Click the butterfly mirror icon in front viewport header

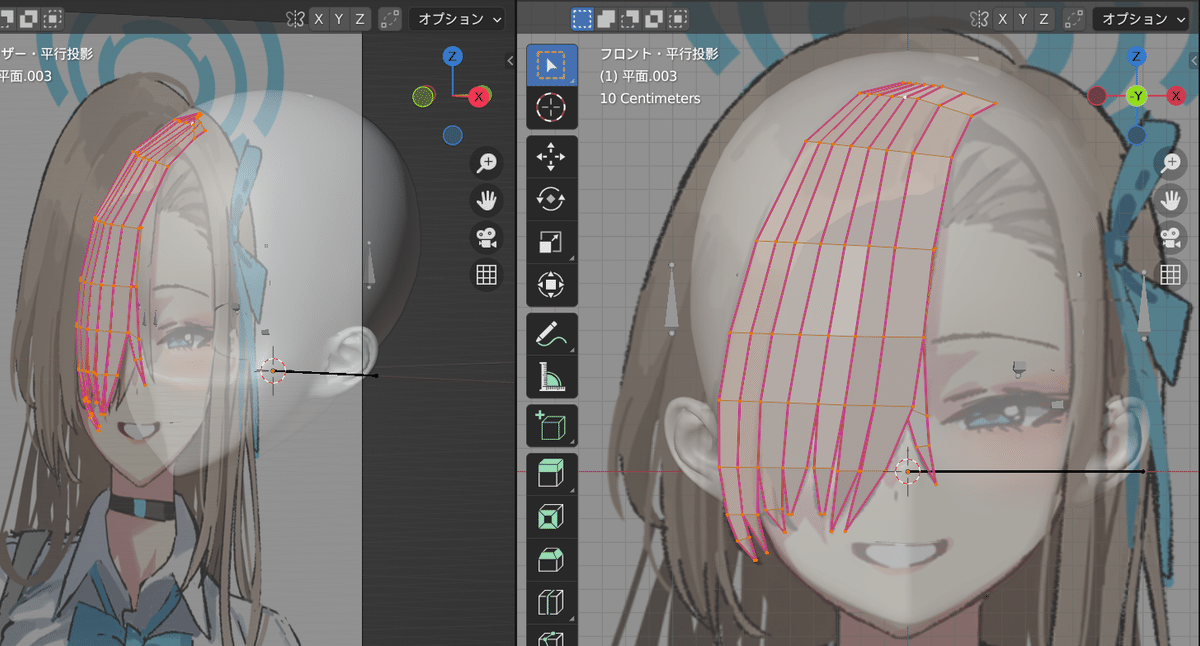[980, 19]
